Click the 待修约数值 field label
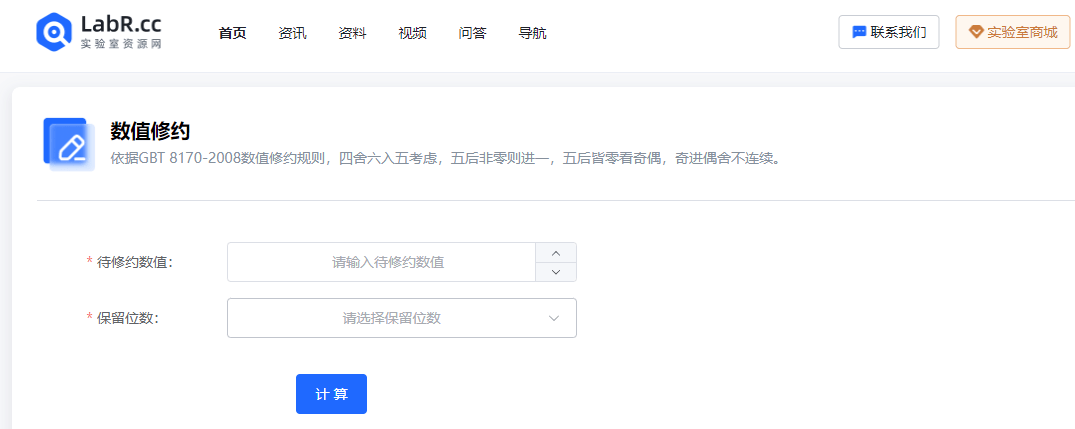Screen dimensions: 1075x429 135,262
